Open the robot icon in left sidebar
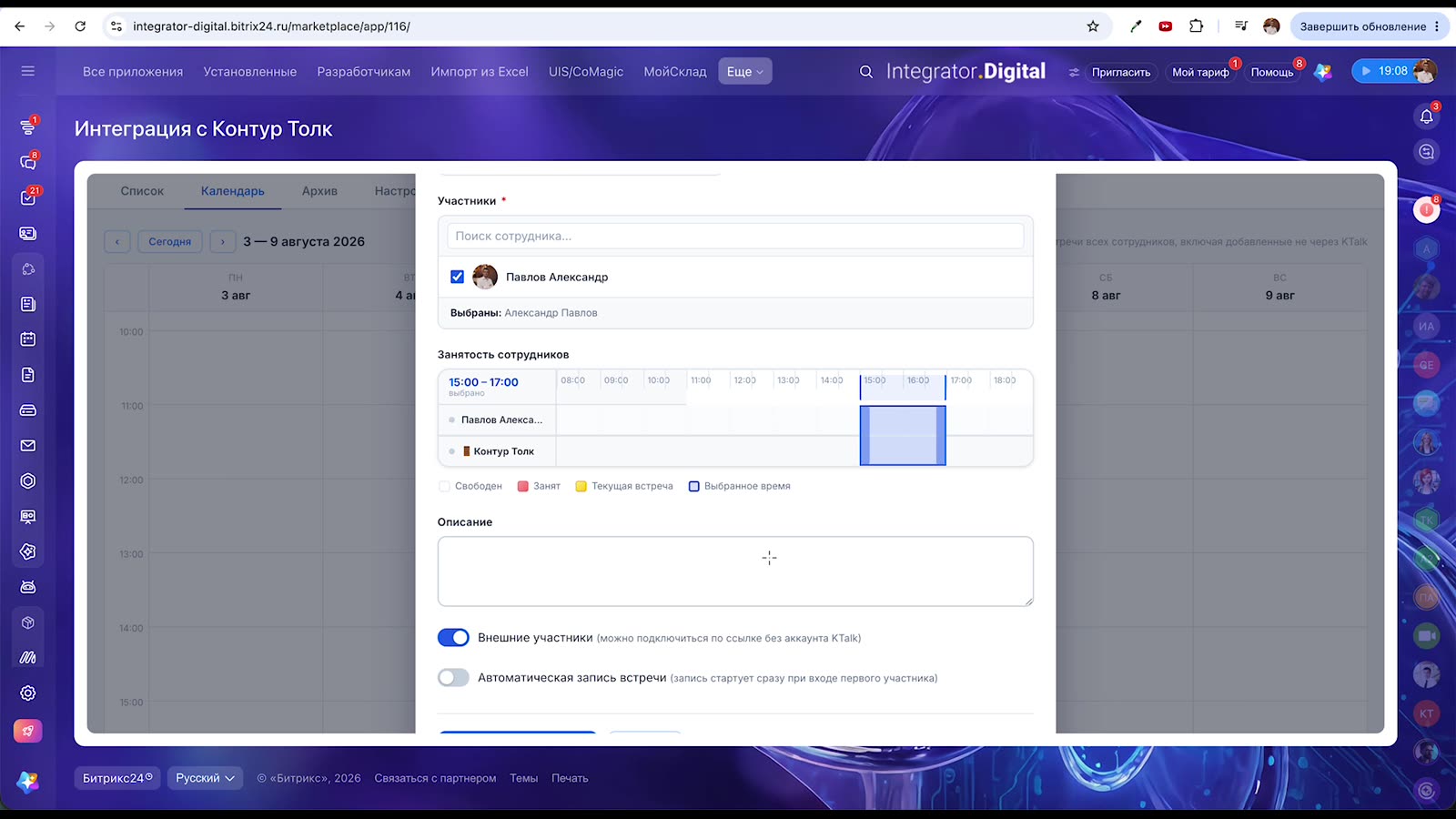Viewport: 1456px width, 819px height. pos(28,587)
